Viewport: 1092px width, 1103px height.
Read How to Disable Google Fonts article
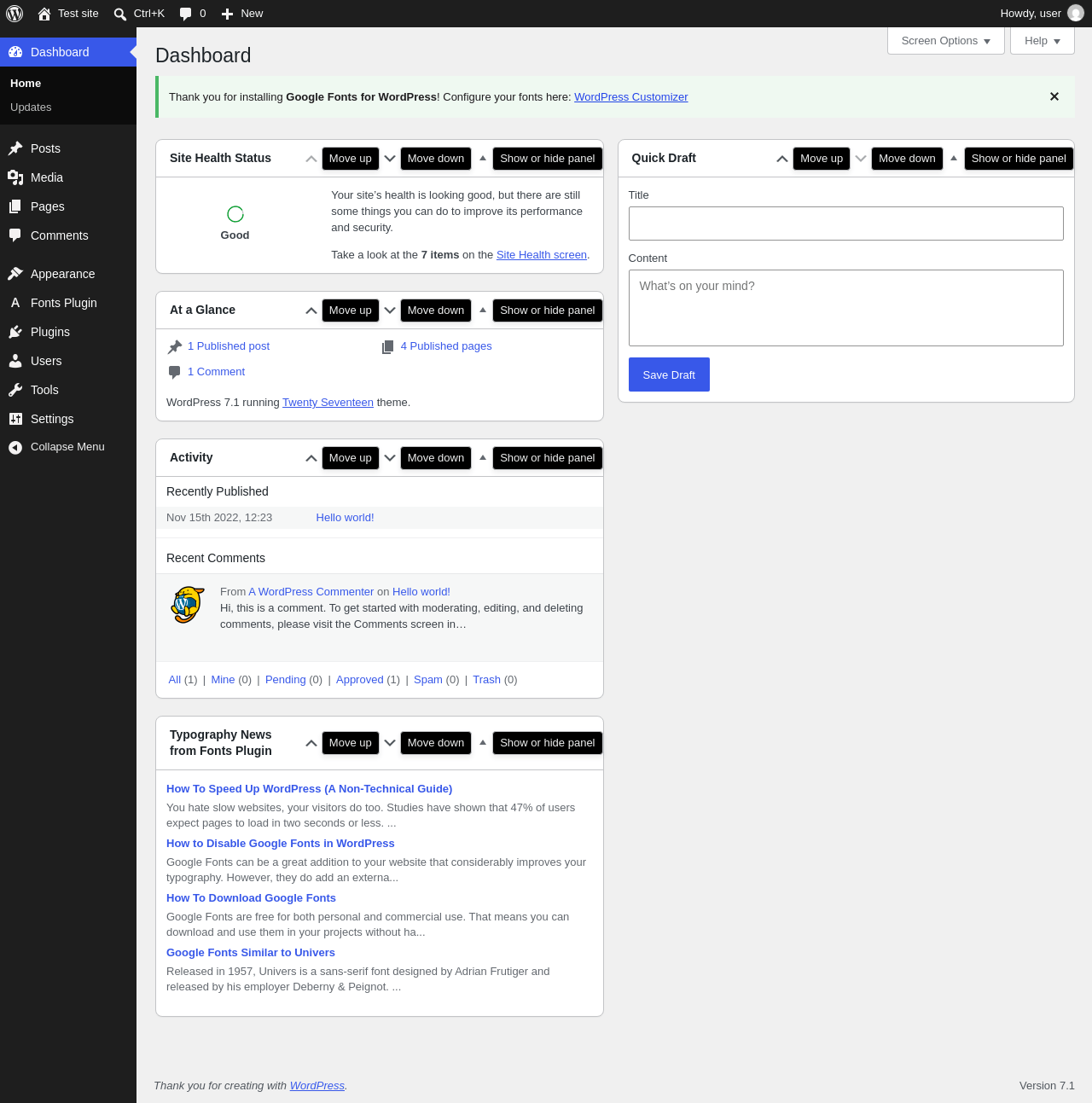coord(281,844)
